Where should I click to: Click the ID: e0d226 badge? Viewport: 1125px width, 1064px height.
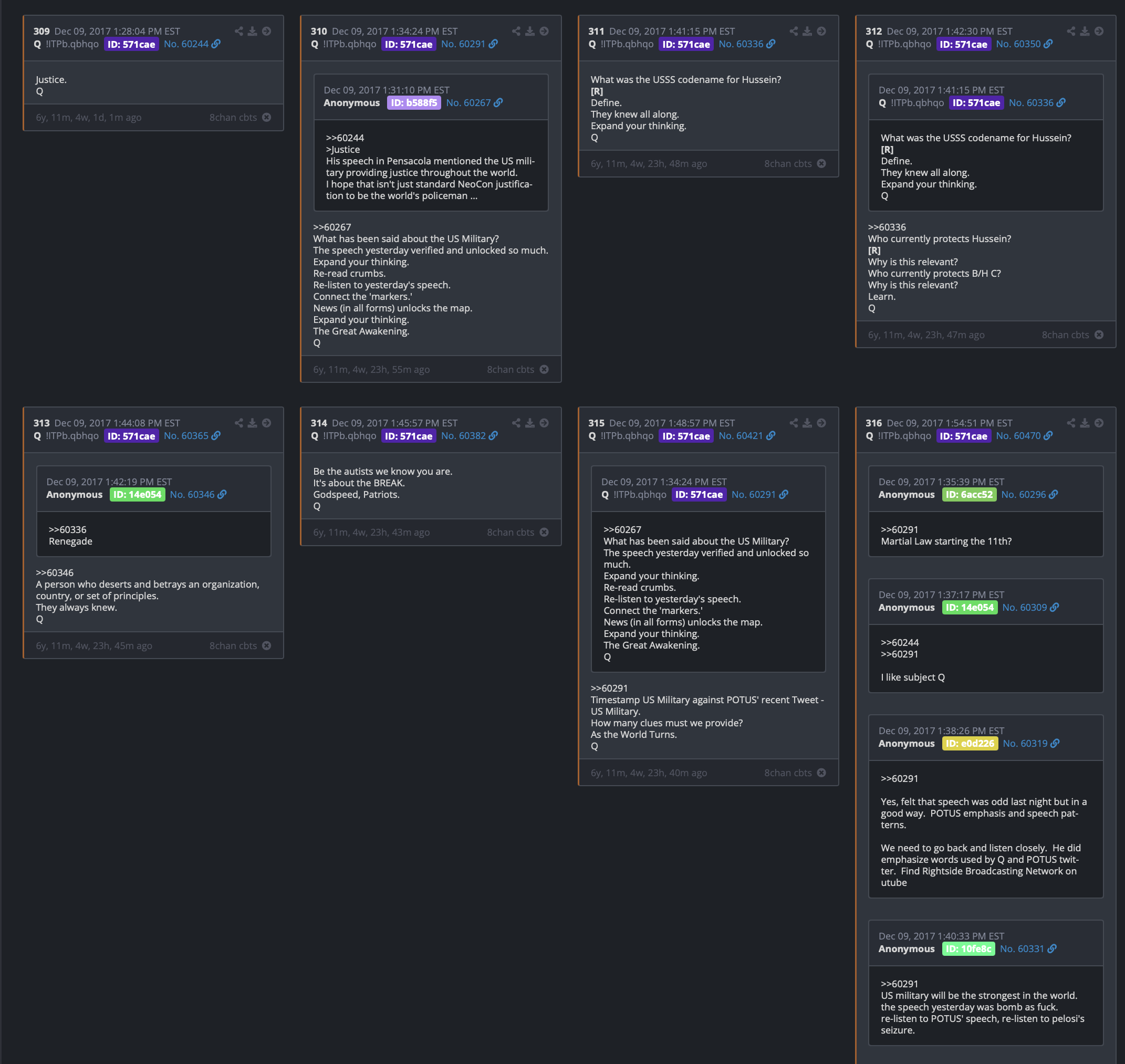pyautogui.click(x=970, y=744)
